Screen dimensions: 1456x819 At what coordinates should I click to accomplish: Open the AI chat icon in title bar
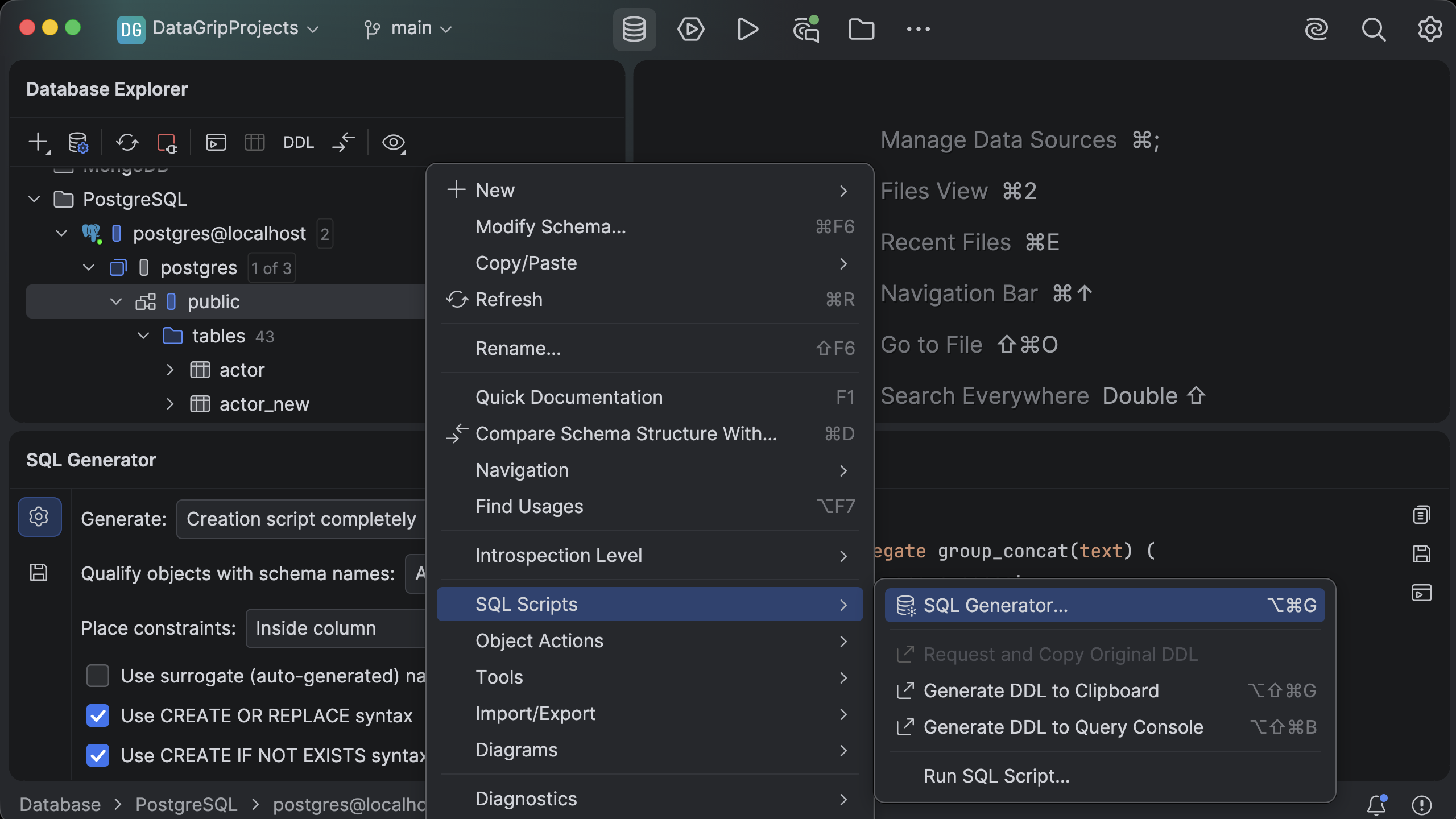tap(806, 29)
